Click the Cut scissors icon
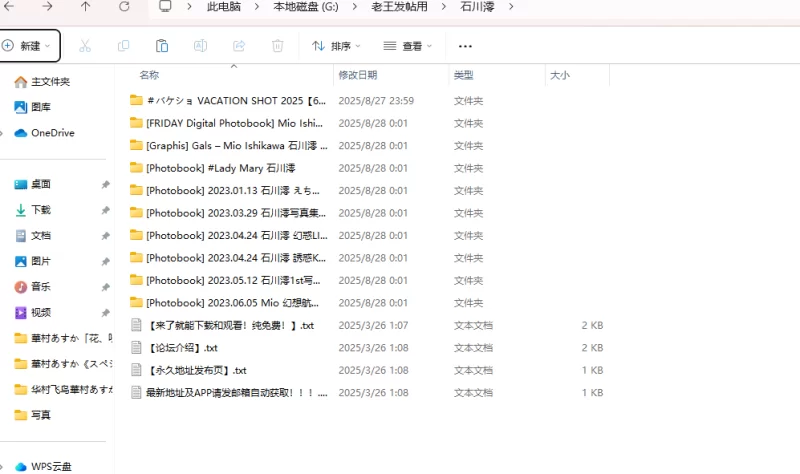800x474 pixels. [x=85, y=46]
